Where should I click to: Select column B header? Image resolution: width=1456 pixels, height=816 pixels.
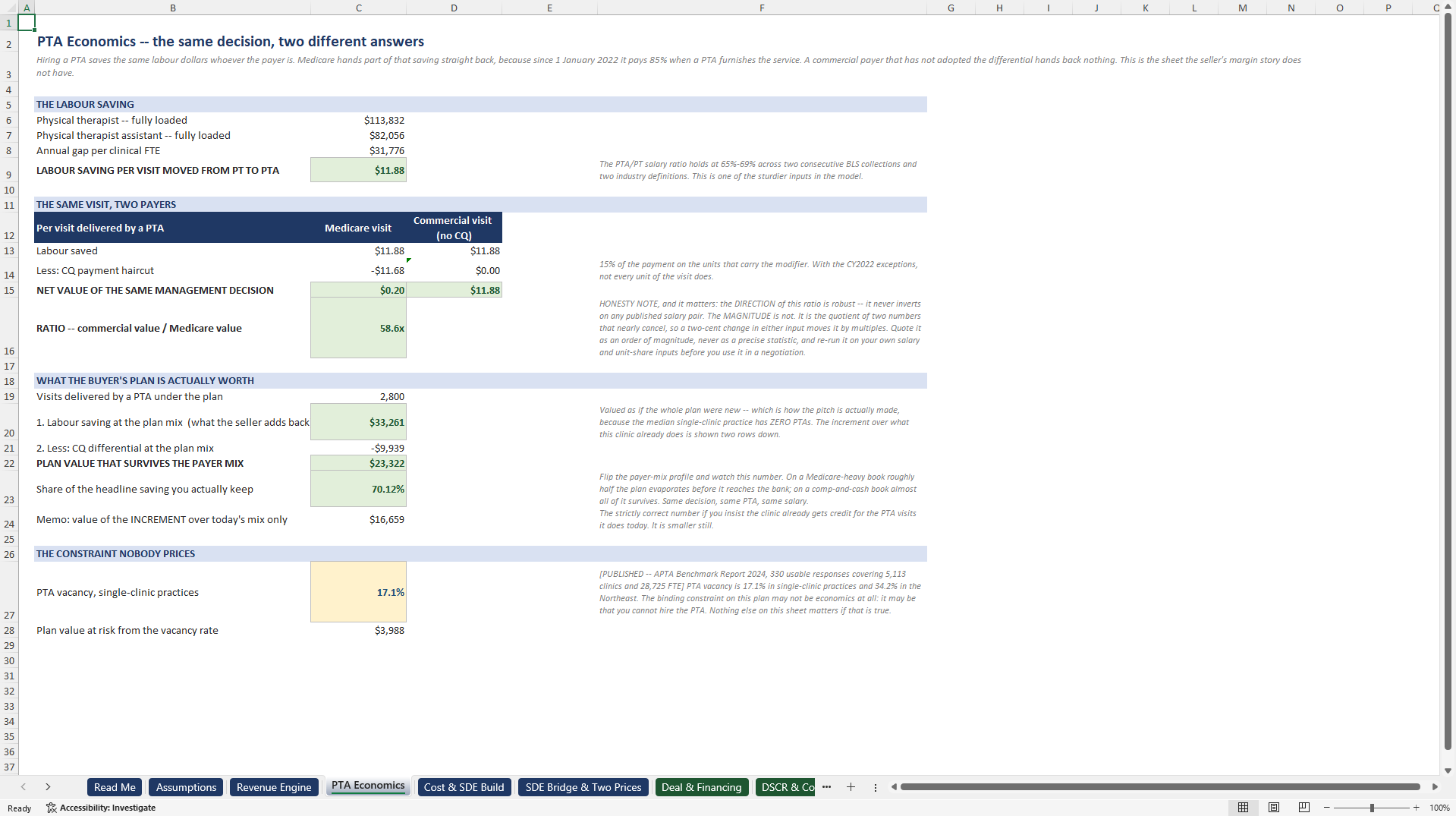(173, 8)
